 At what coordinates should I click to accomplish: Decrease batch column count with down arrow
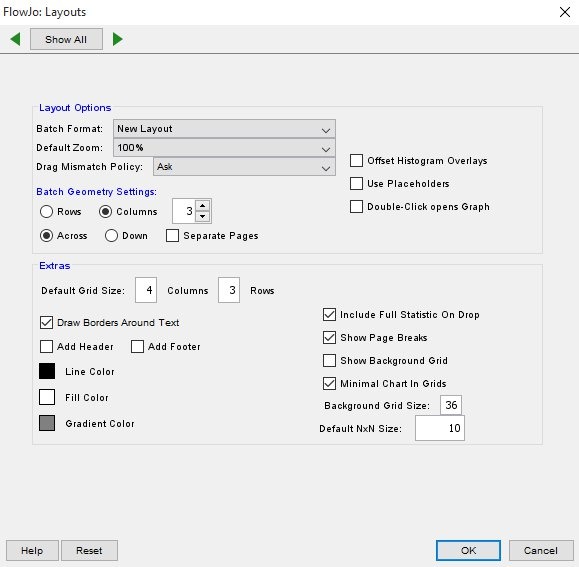(203, 216)
